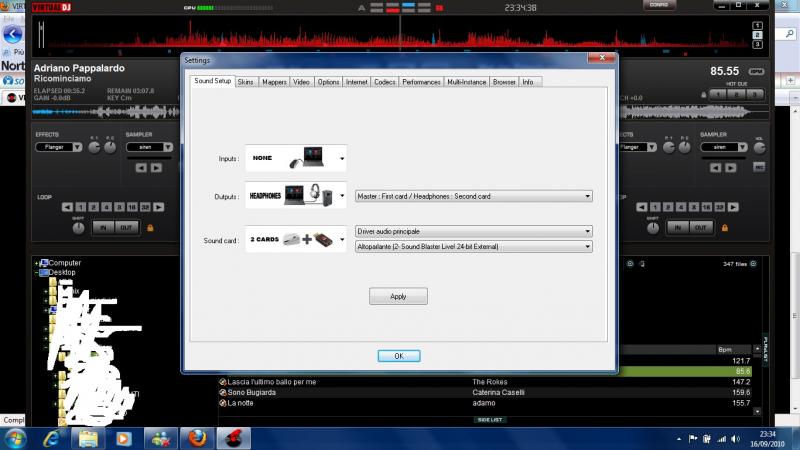800x450 pixels.
Task: Double right deck loop with right arrow
Action: 733,207
